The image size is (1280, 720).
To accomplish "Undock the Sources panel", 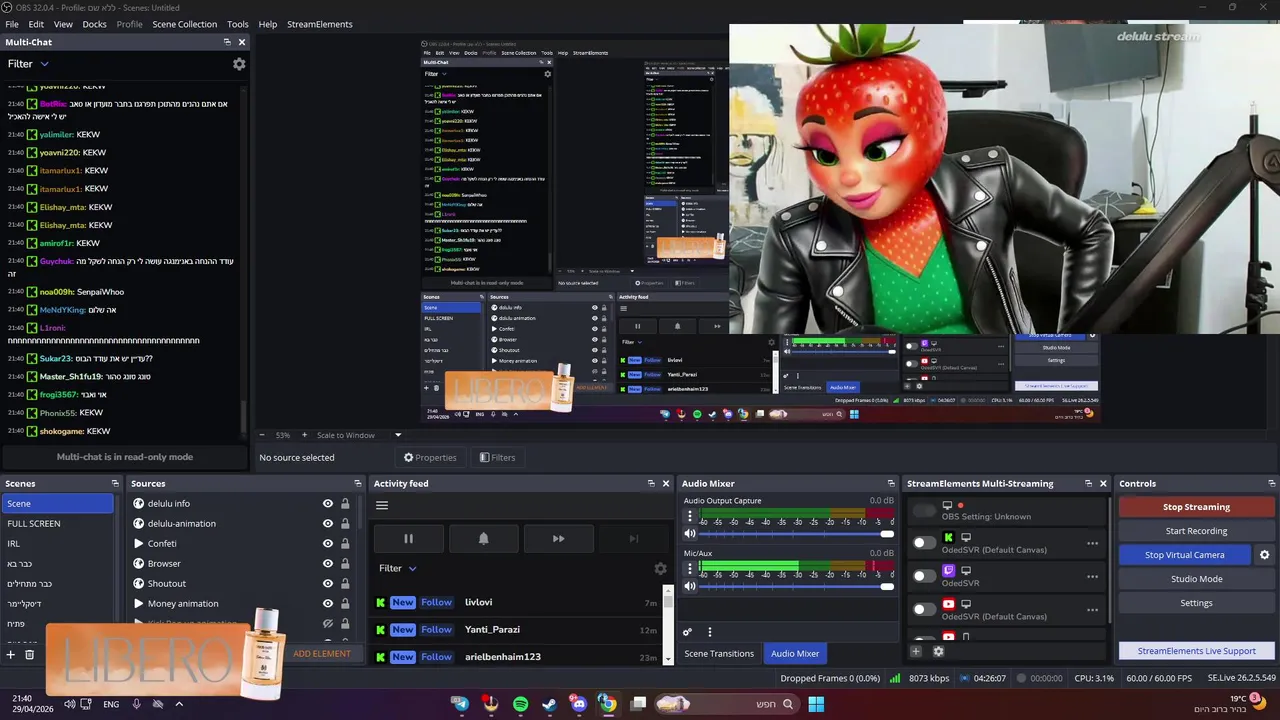I will tap(356, 484).
